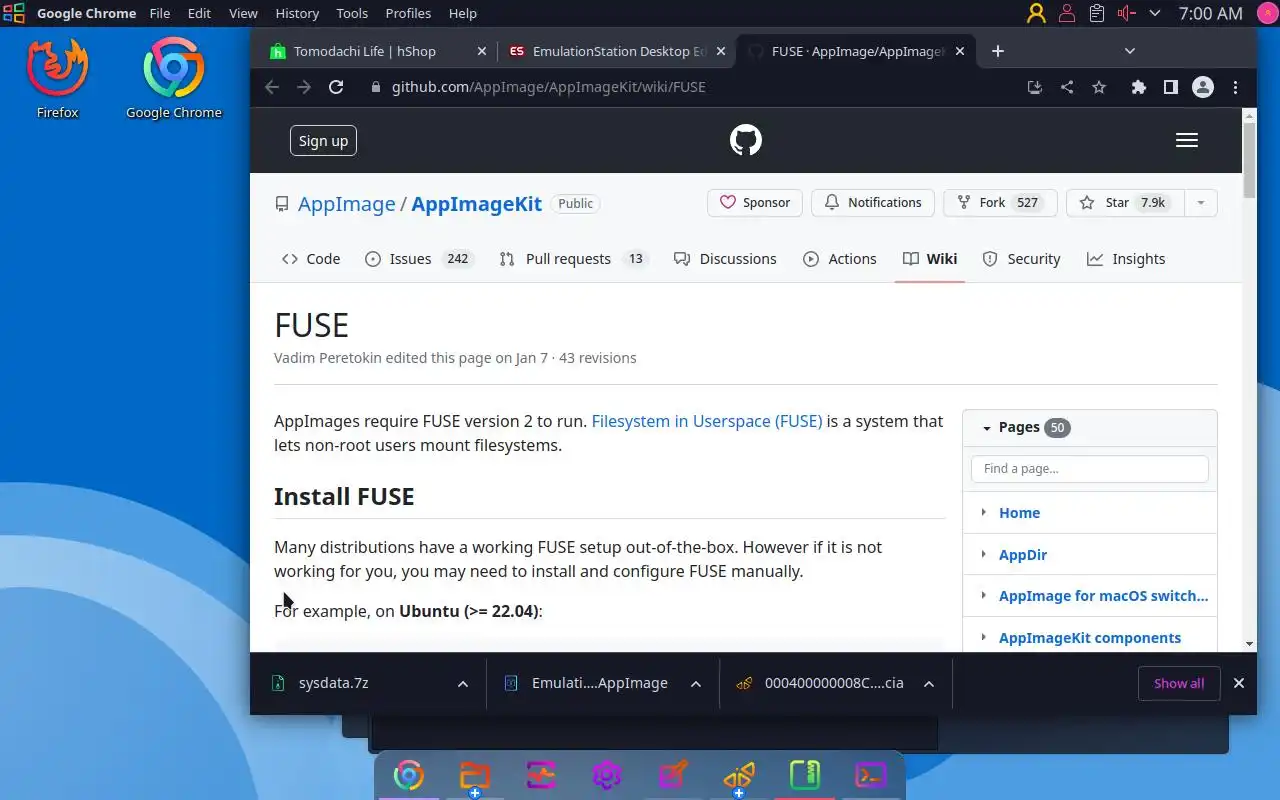Click the Sponsor button

point(756,202)
